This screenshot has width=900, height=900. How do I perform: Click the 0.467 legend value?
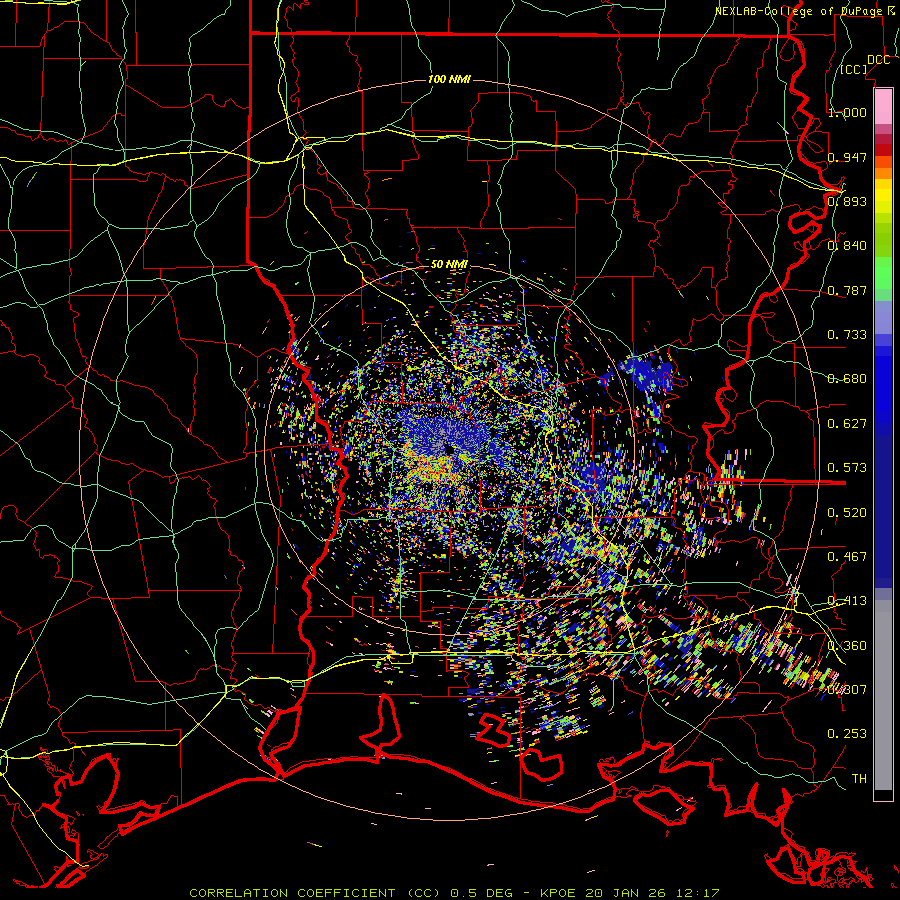point(847,556)
